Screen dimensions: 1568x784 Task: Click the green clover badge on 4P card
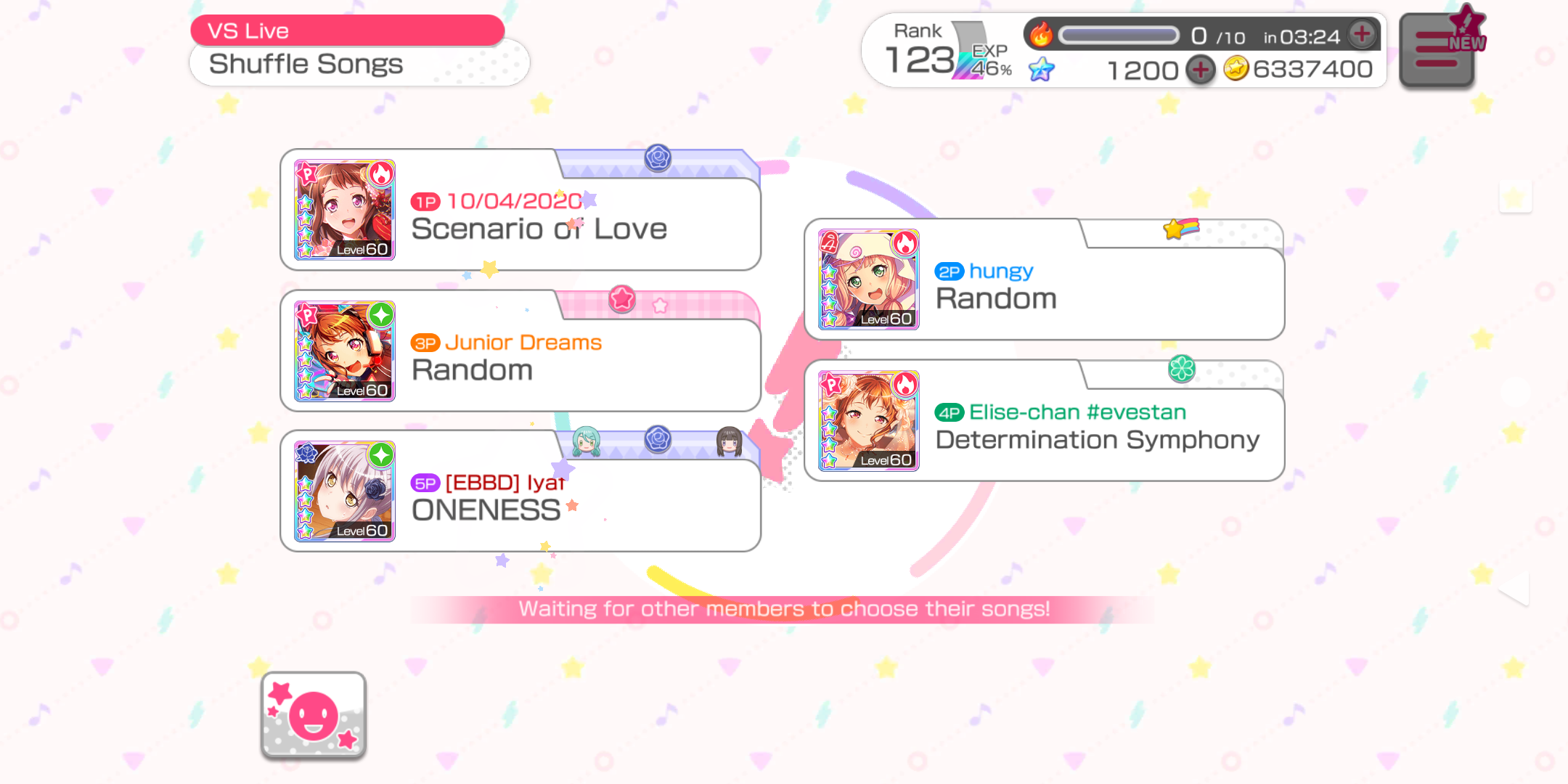pos(1182,369)
